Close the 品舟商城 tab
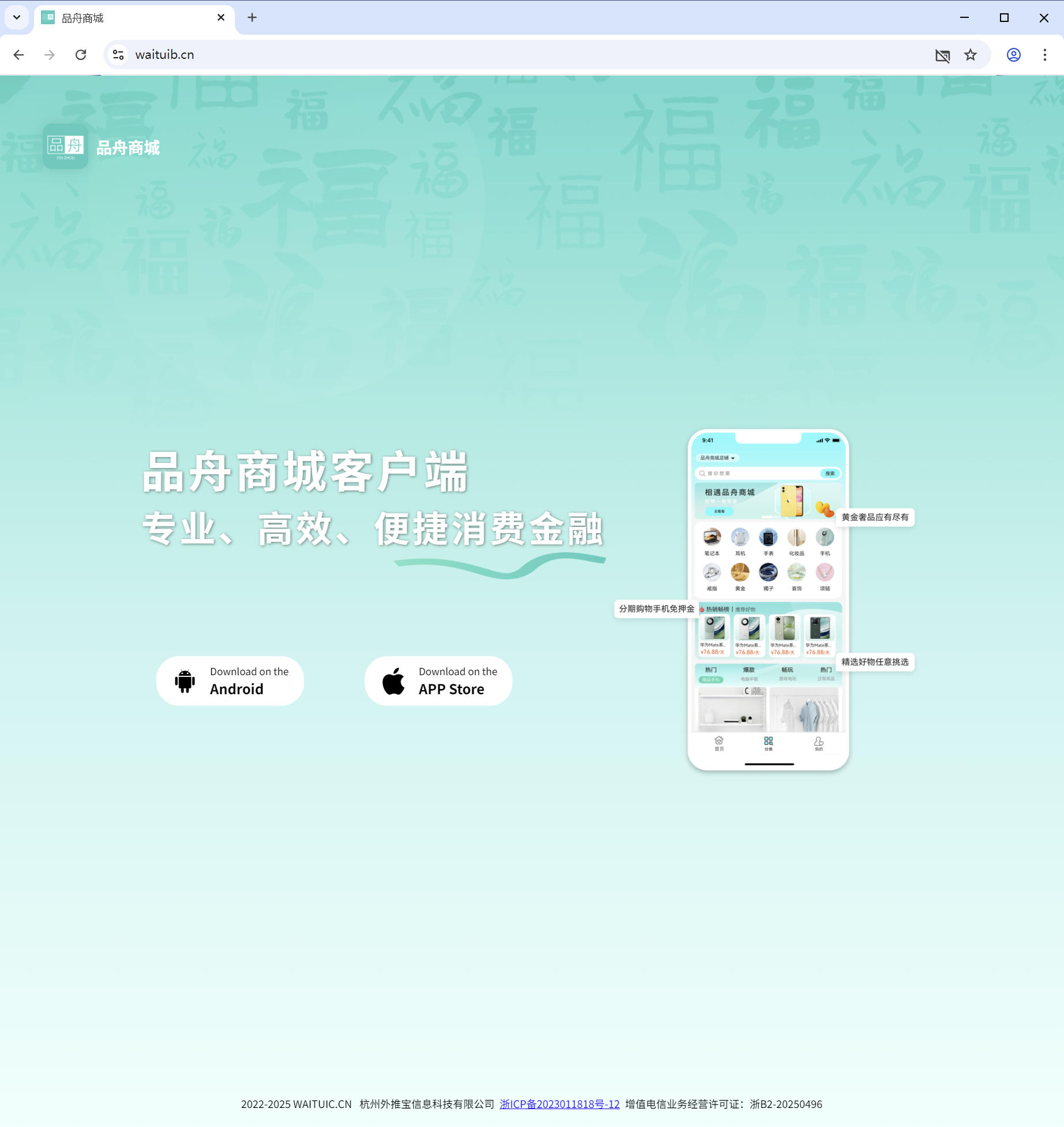Image resolution: width=1064 pixels, height=1127 pixels. (x=221, y=17)
